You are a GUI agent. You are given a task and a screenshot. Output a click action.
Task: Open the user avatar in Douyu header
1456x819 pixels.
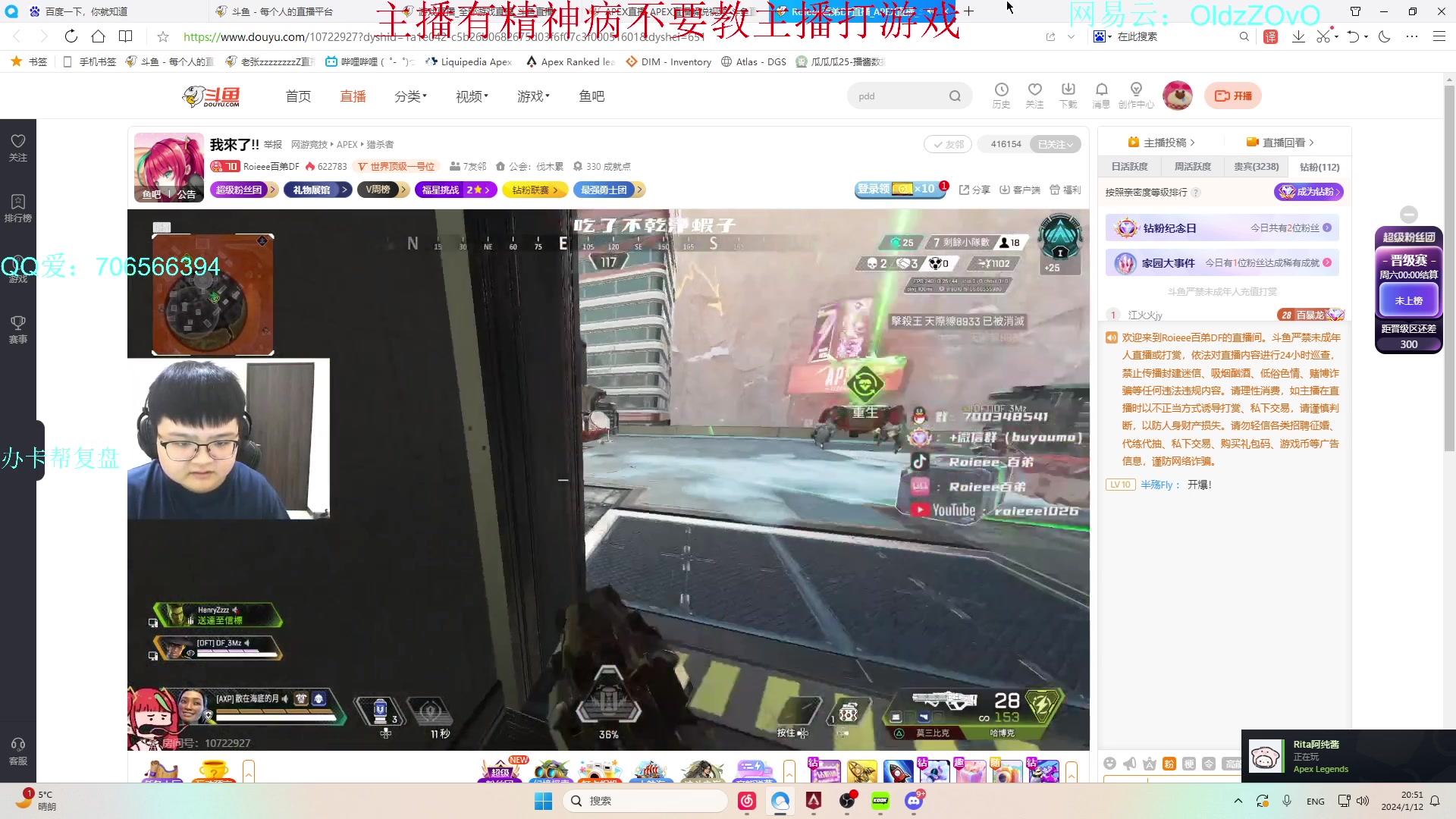click(x=1178, y=96)
